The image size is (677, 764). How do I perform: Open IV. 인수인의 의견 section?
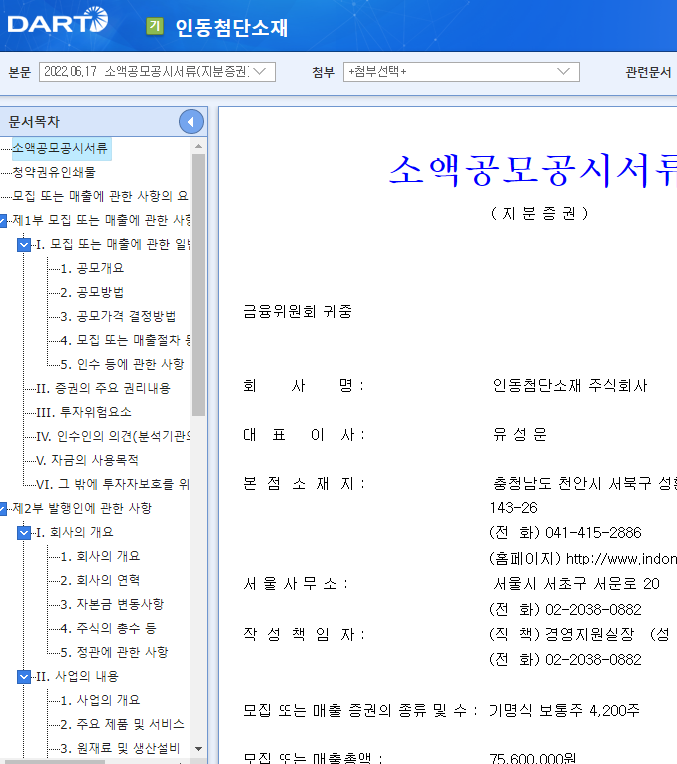click(113, 436)
